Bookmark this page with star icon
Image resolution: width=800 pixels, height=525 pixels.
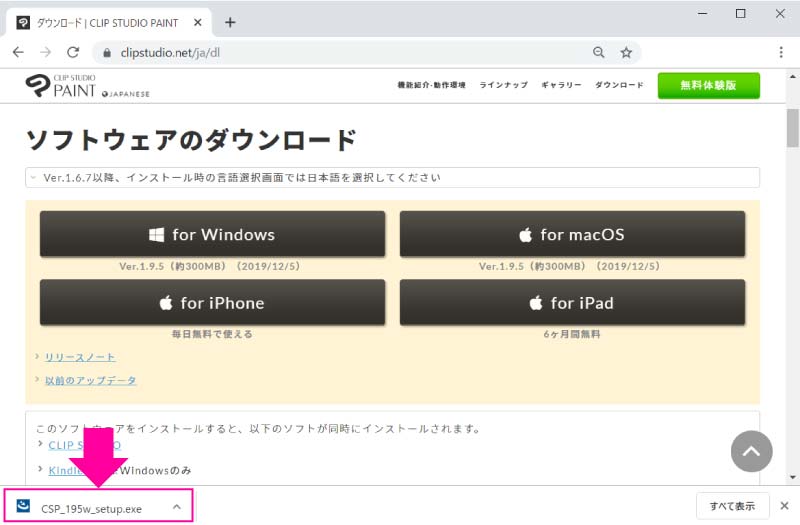[626, 52]
